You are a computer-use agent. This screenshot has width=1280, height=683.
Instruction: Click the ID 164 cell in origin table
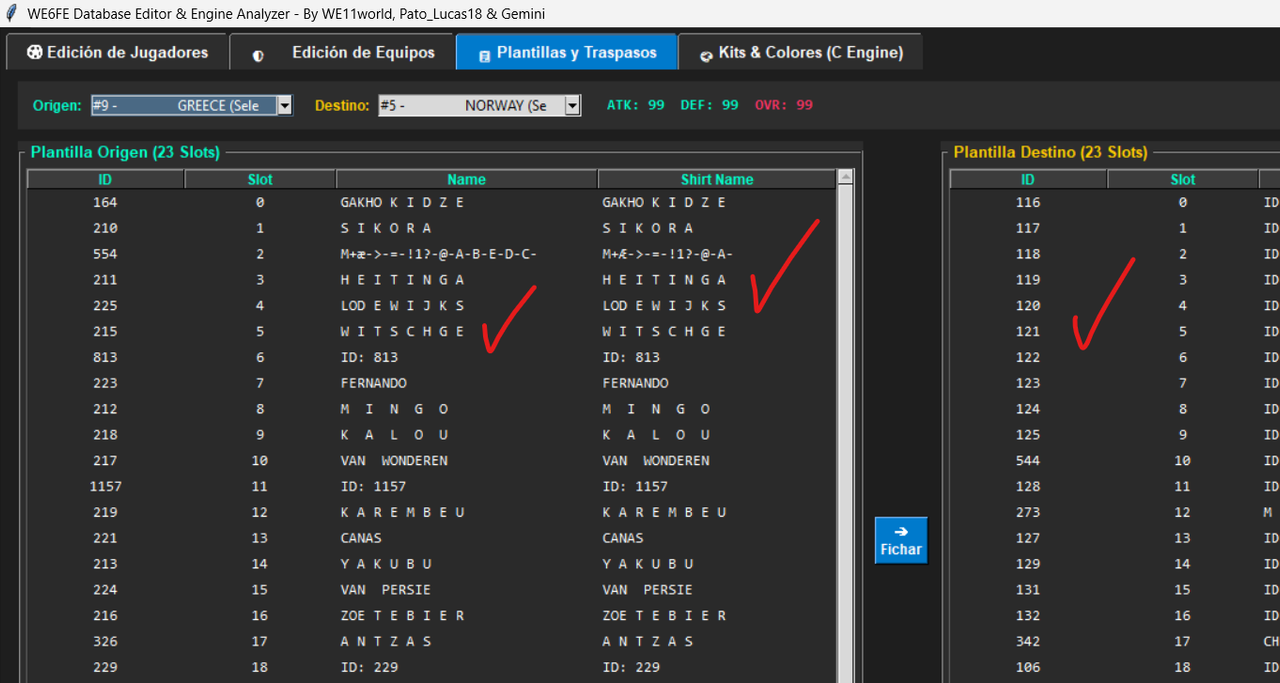105,202
